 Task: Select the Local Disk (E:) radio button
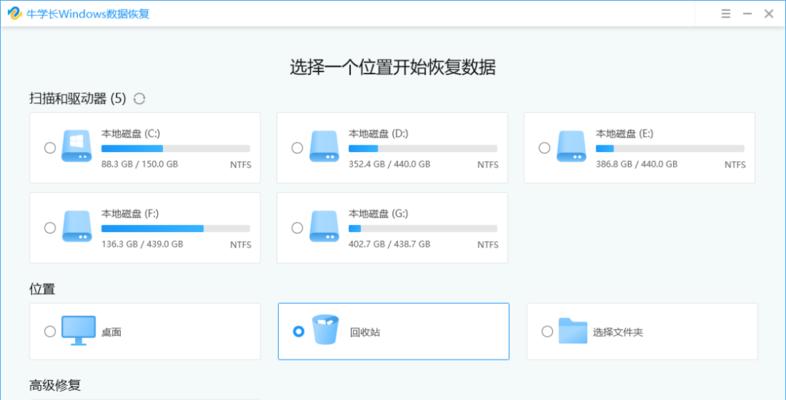click(544, 148)
